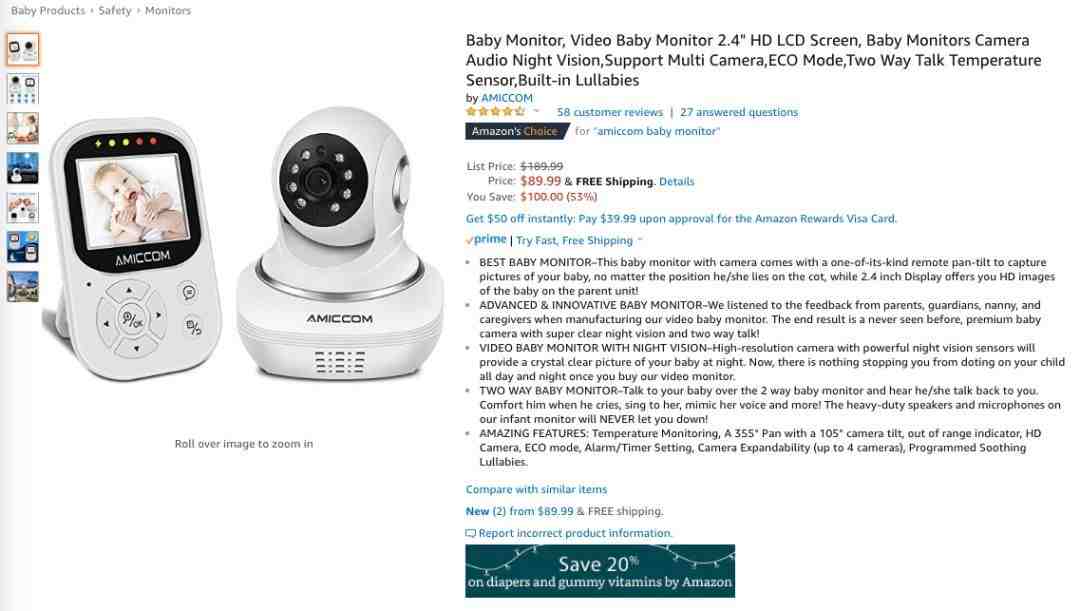The height and width of the screenshot is (611, 1080).
Task: Expand the Try Fast, Free Shipping dropdown
Action: coord(640,240)
